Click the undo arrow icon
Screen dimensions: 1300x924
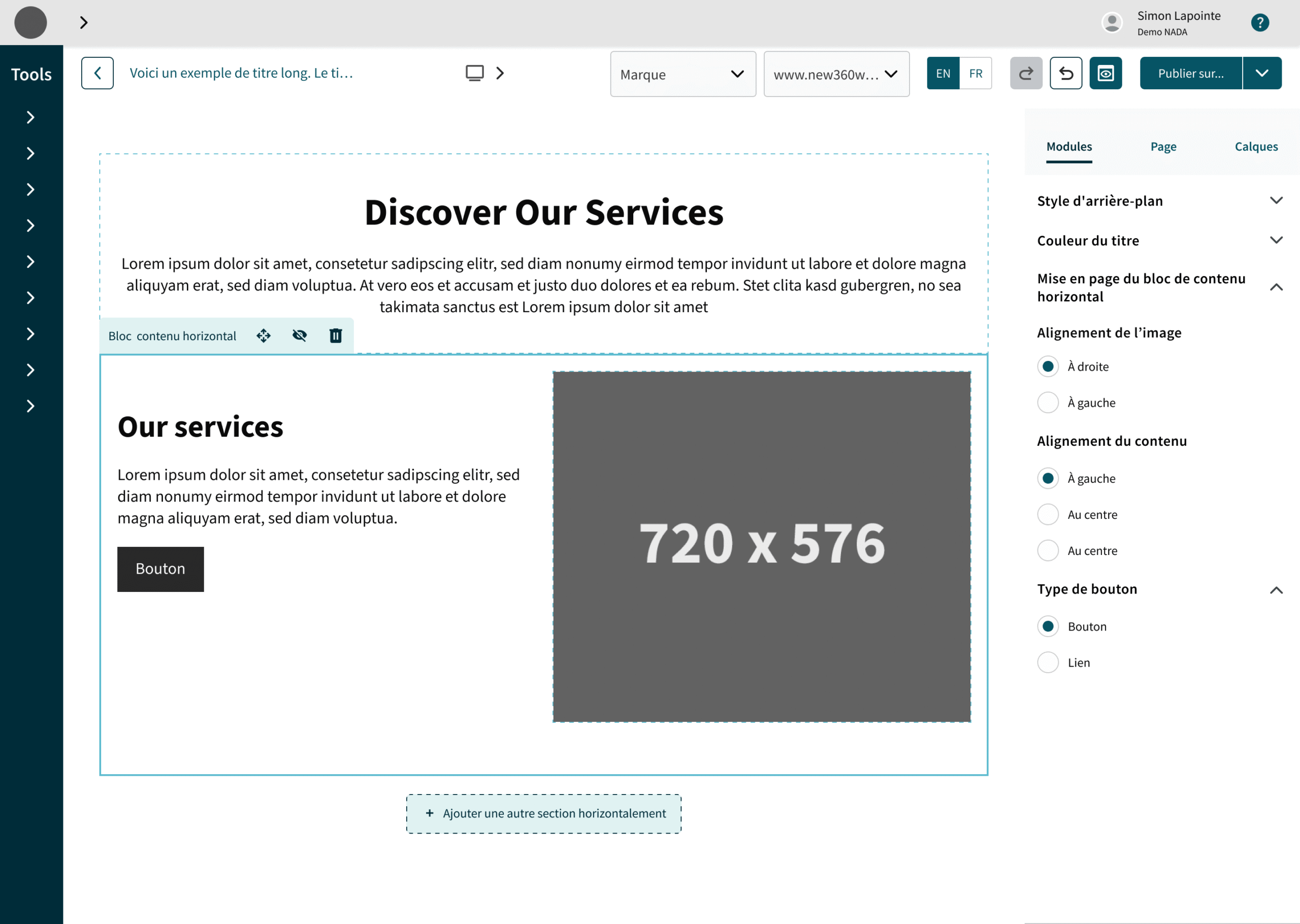click(1065, 73)
